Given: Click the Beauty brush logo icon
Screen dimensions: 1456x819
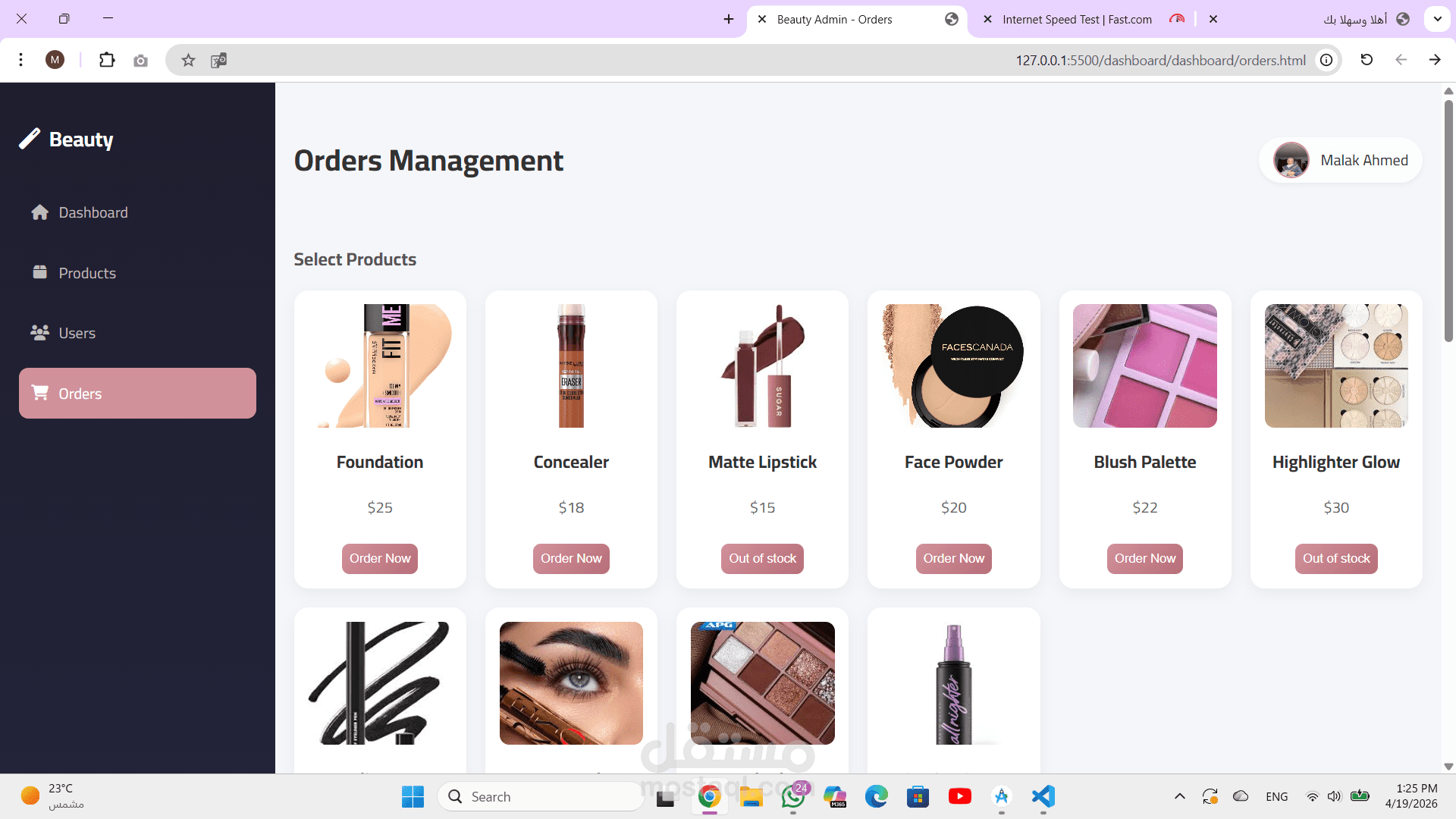Looking at the screenshot, I should tap(30, 139).
